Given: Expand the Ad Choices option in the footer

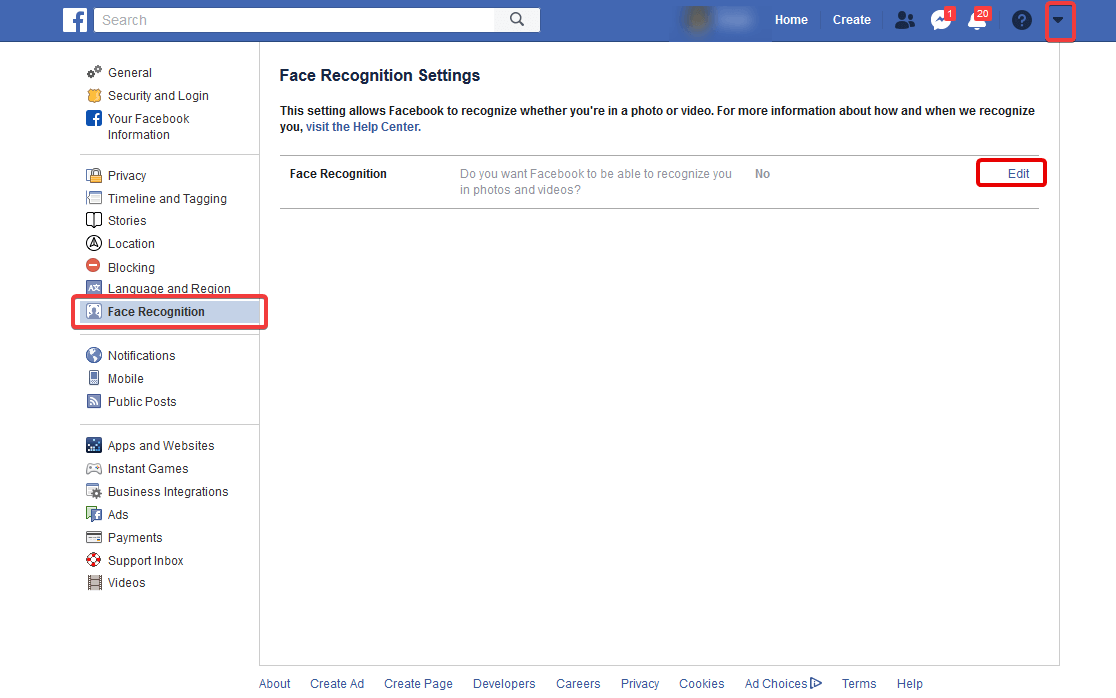Looking at the screenshot, I should (782, 683).
